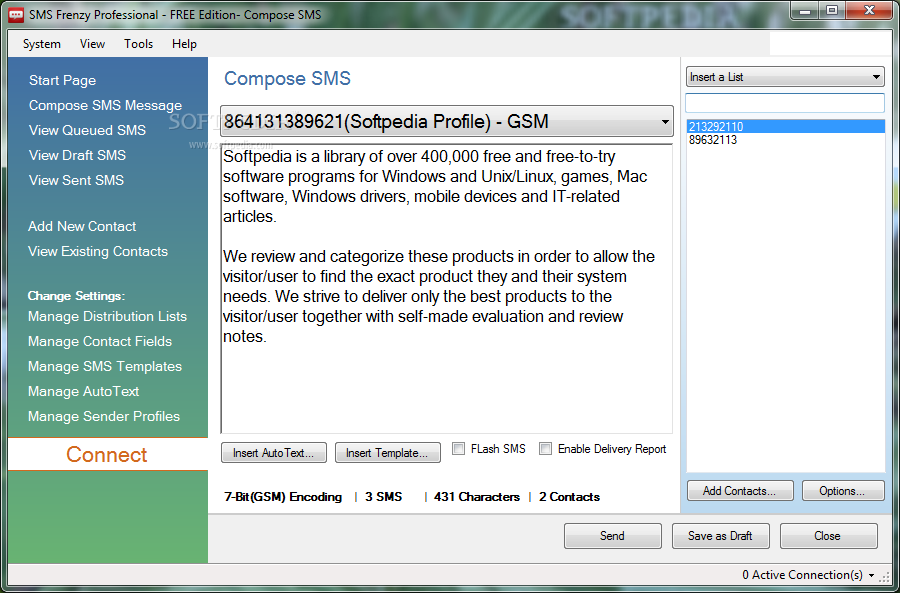Open View Draft SMS

tap(77, 156)
